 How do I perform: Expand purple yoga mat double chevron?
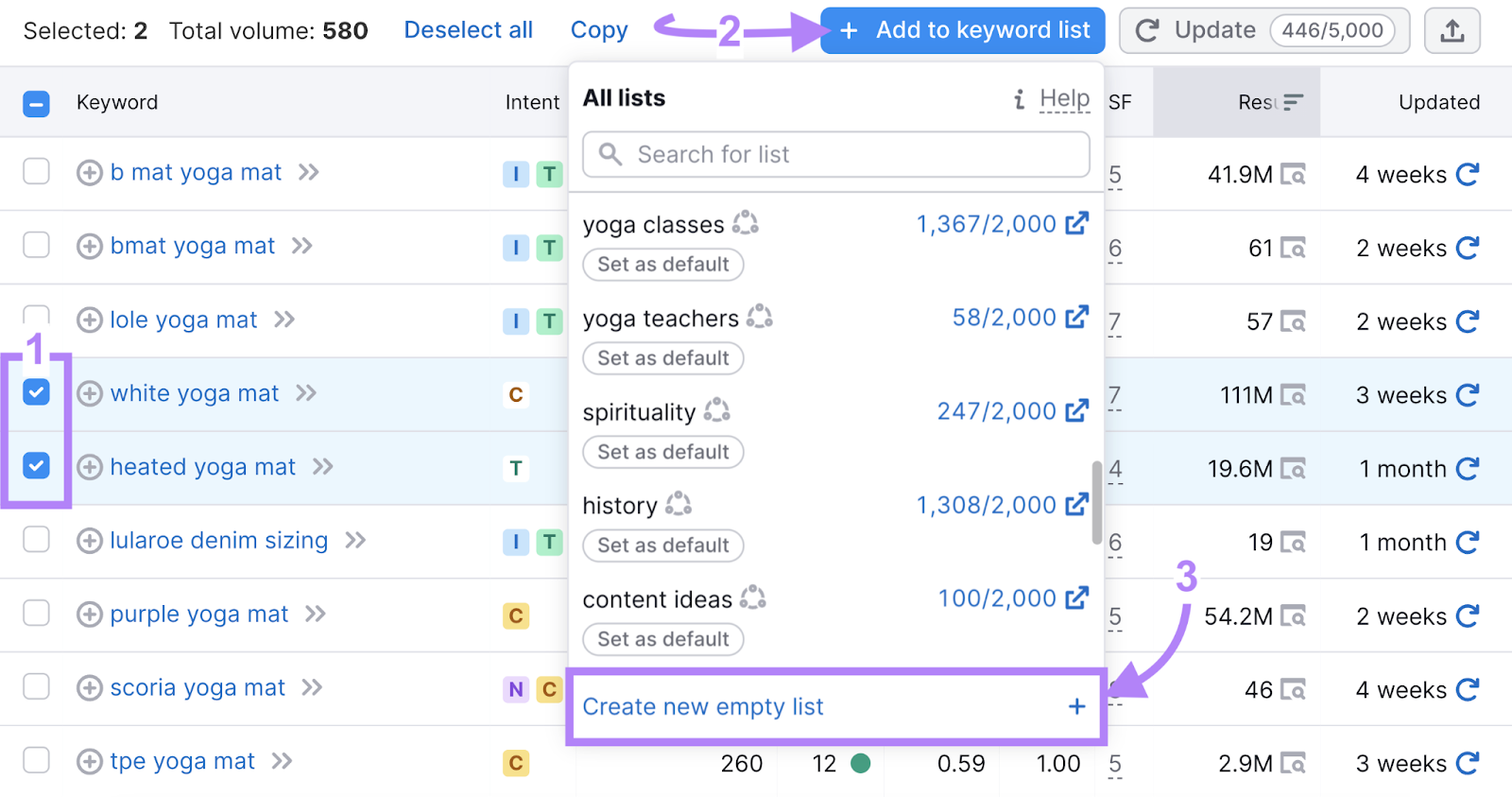[316, 615]
